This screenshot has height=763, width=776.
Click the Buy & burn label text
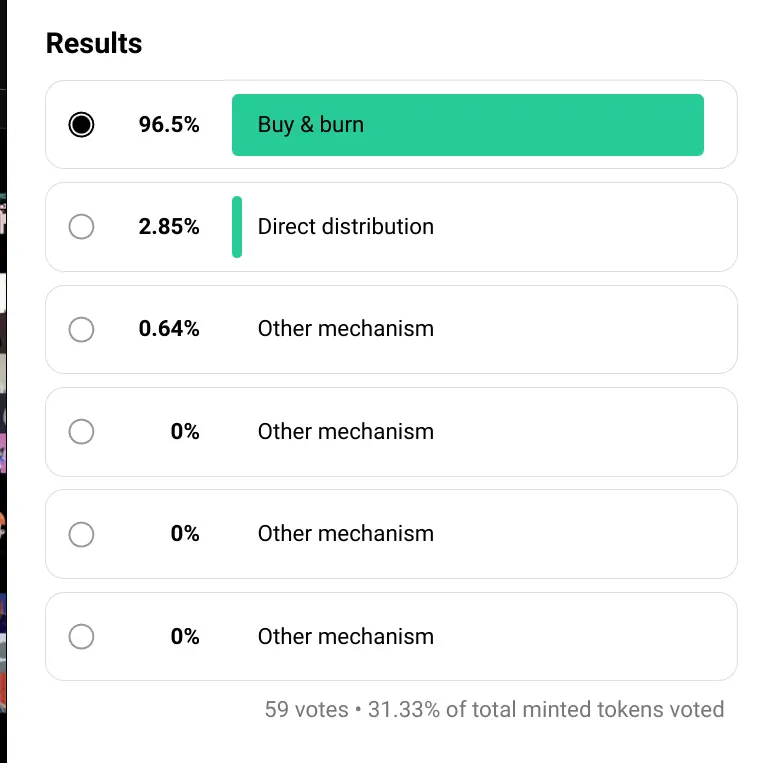[x=311, y=125]
